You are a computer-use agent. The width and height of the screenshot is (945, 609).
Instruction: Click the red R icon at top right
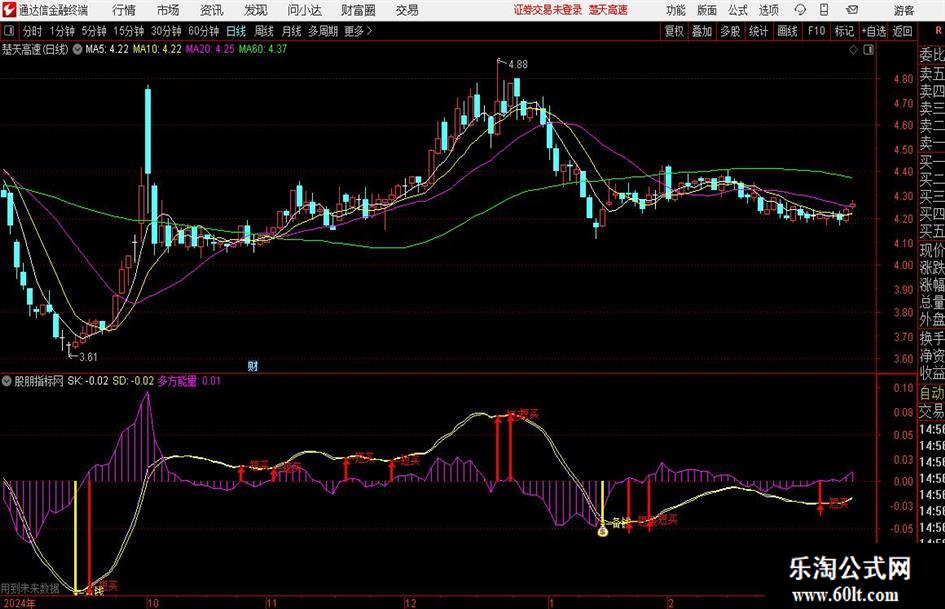[x=938, y=31]
